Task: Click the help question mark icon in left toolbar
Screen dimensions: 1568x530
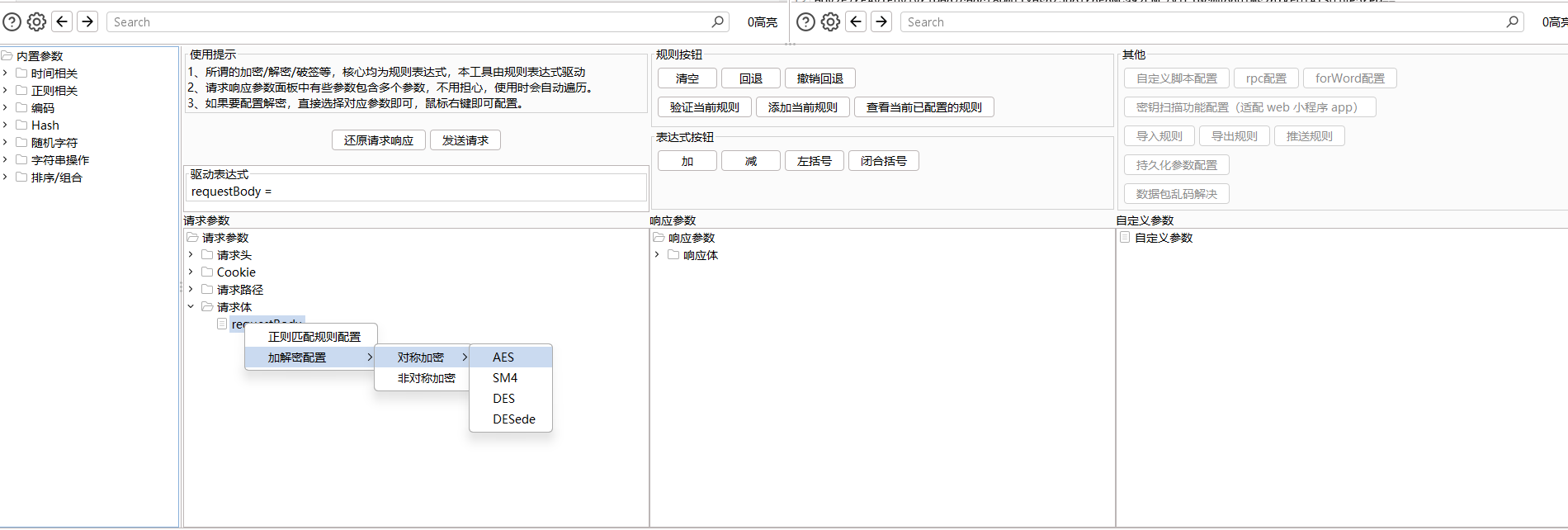Action: click(12, 22)
